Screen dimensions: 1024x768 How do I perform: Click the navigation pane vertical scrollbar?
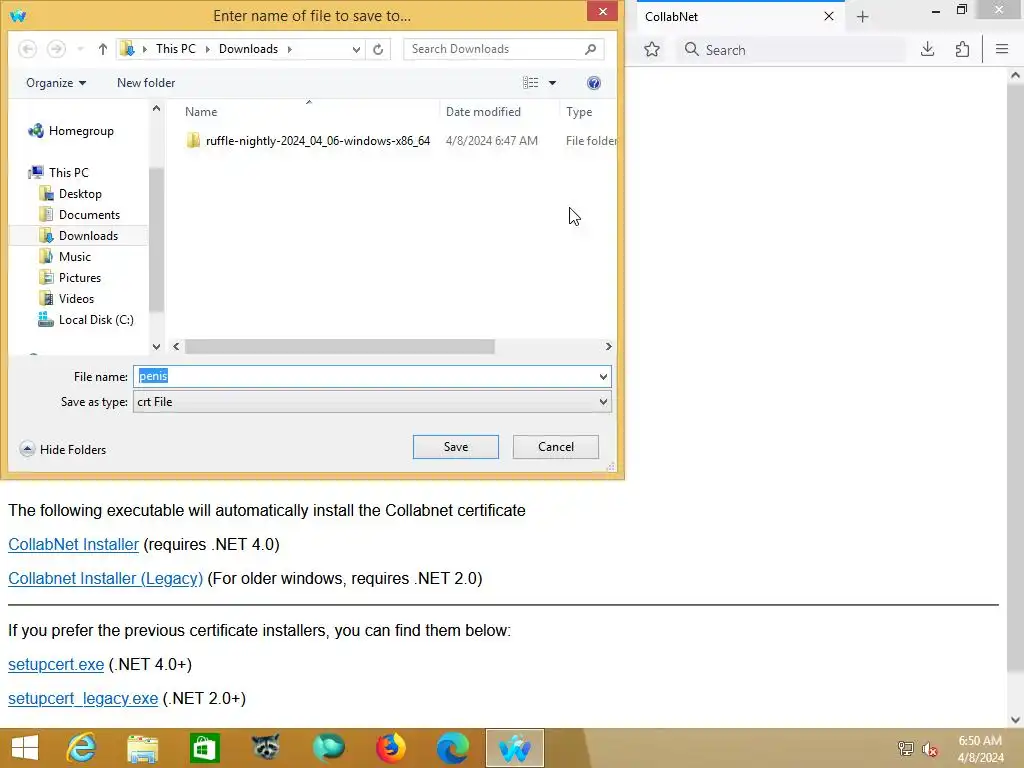click(156, 240)
